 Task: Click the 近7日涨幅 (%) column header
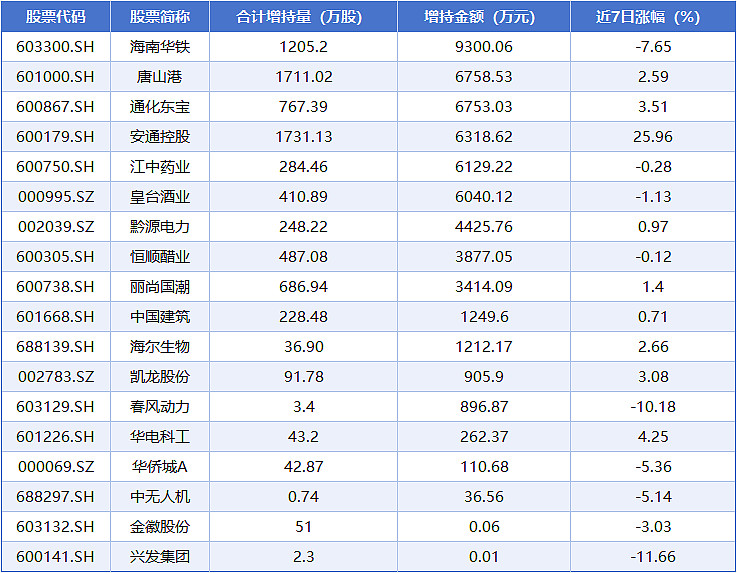[x=648, y=17]
